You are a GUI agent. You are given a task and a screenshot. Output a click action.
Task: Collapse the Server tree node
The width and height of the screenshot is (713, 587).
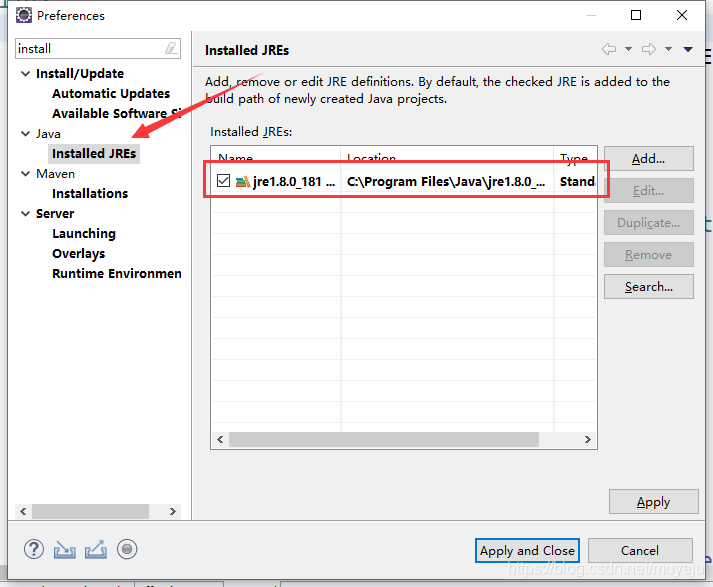(25, 214)
